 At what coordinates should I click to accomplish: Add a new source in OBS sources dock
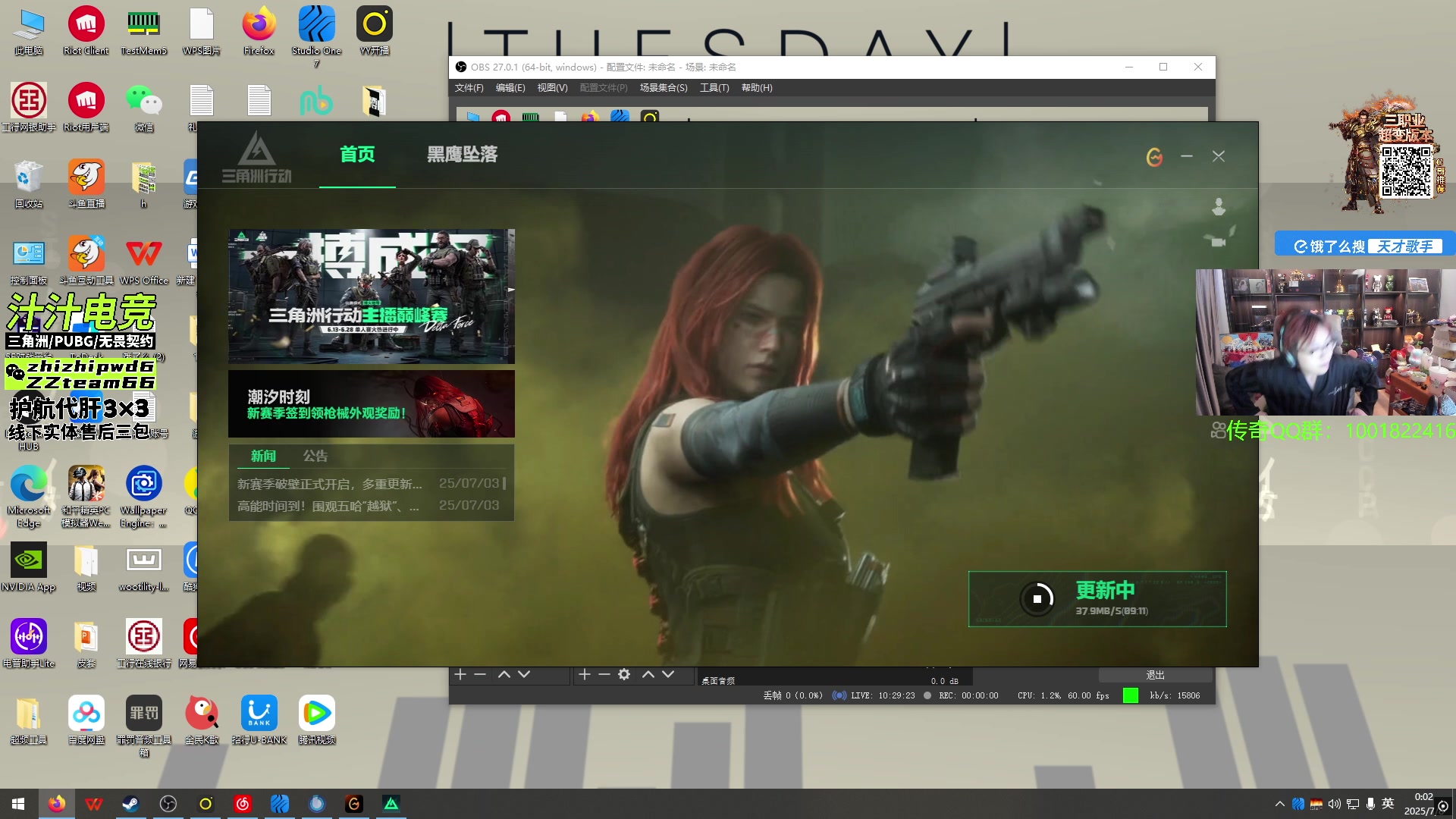[585, 674]
